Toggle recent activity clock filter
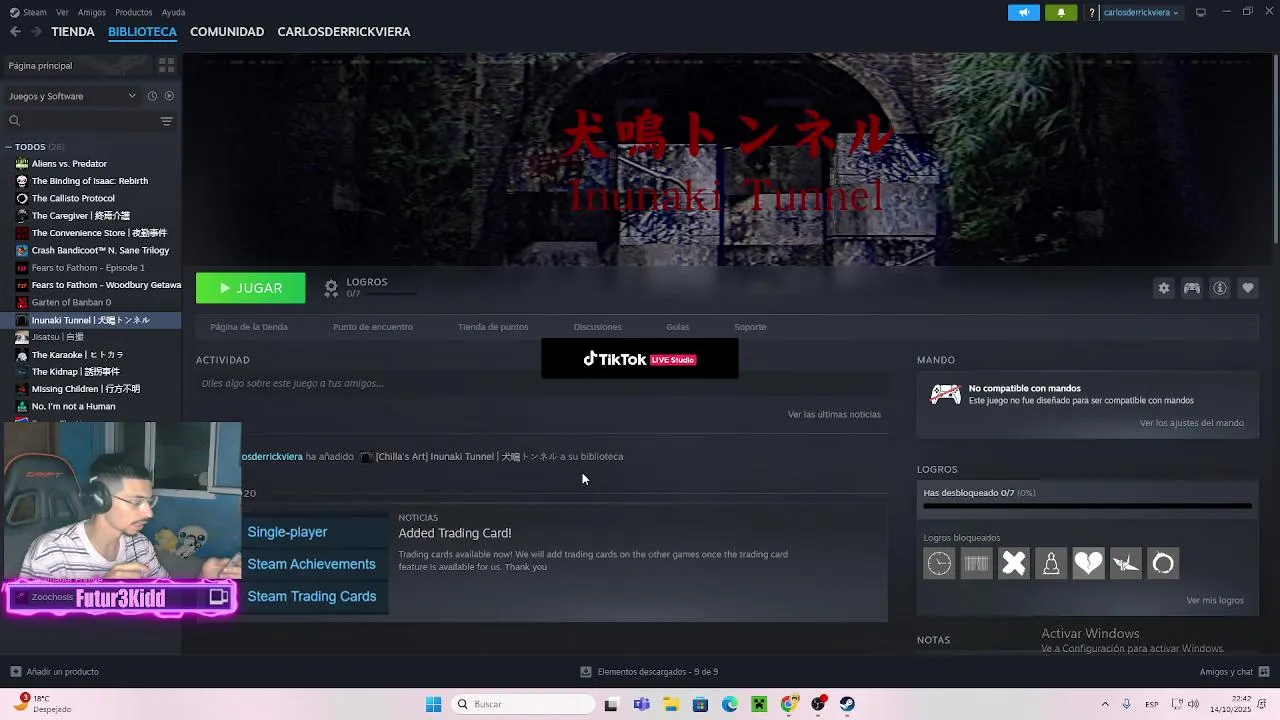The image size is (1280, 720). [152, 96]
